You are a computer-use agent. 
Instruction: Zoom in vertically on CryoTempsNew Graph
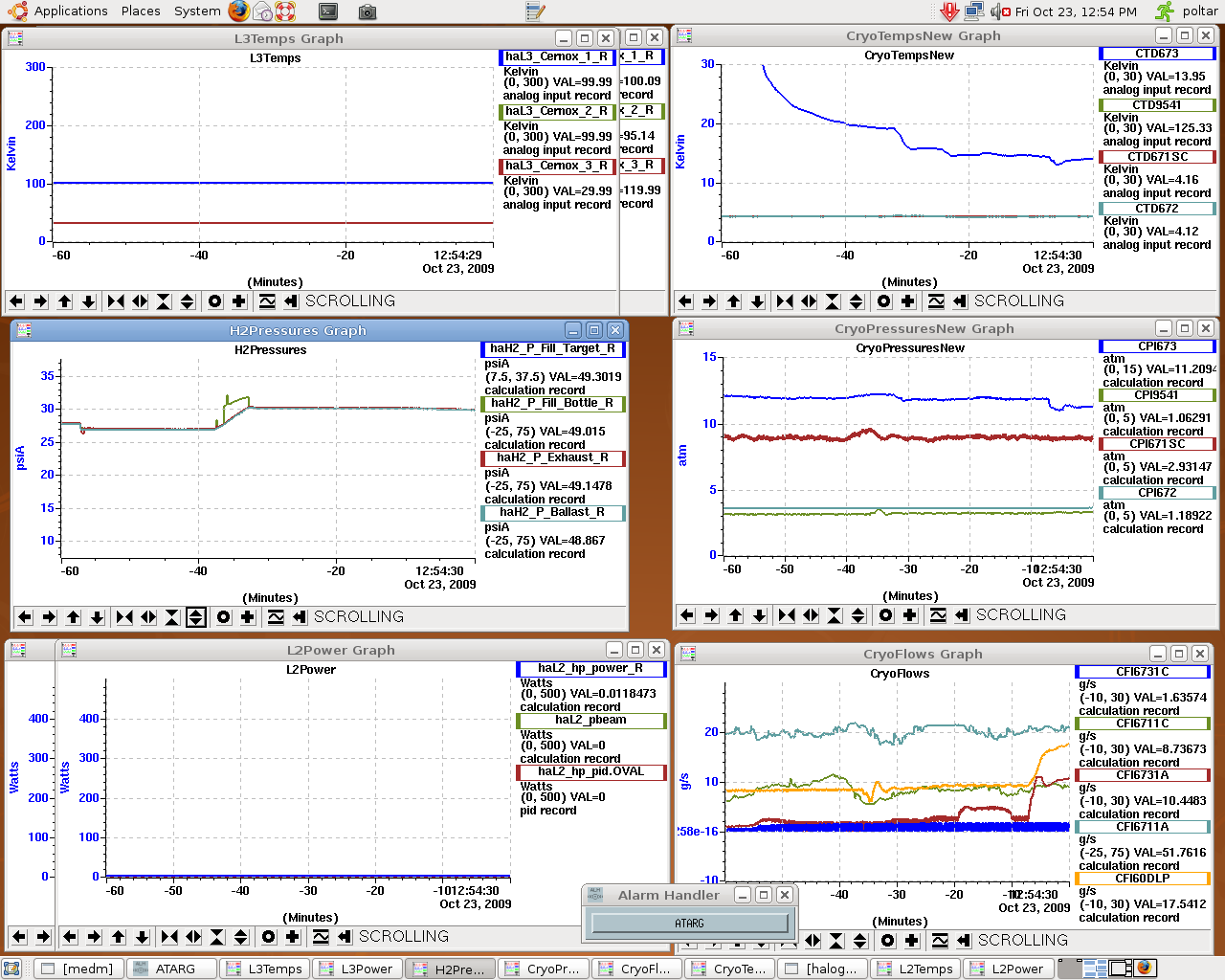point(833,301)
